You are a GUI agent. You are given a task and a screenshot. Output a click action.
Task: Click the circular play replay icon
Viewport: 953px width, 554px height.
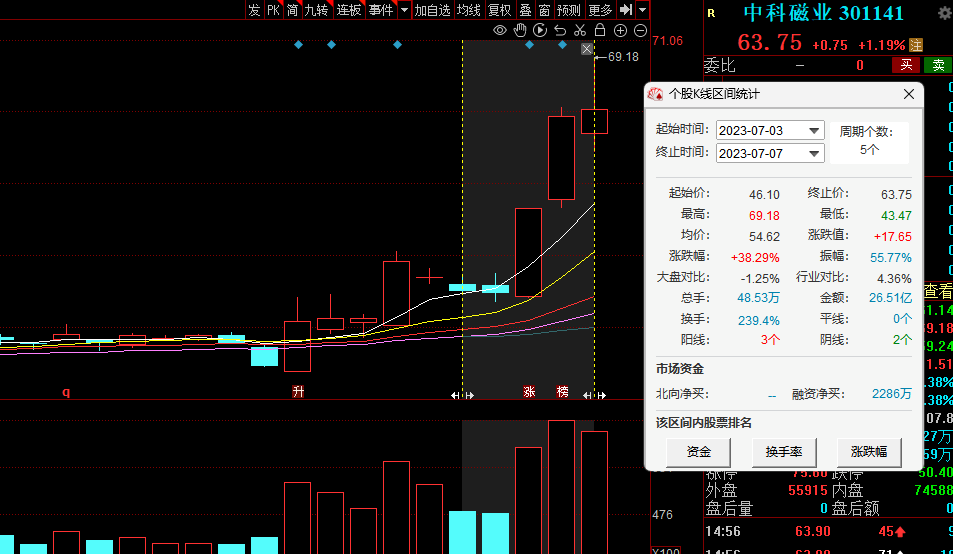pyautogui.click(x=540, y=31)
